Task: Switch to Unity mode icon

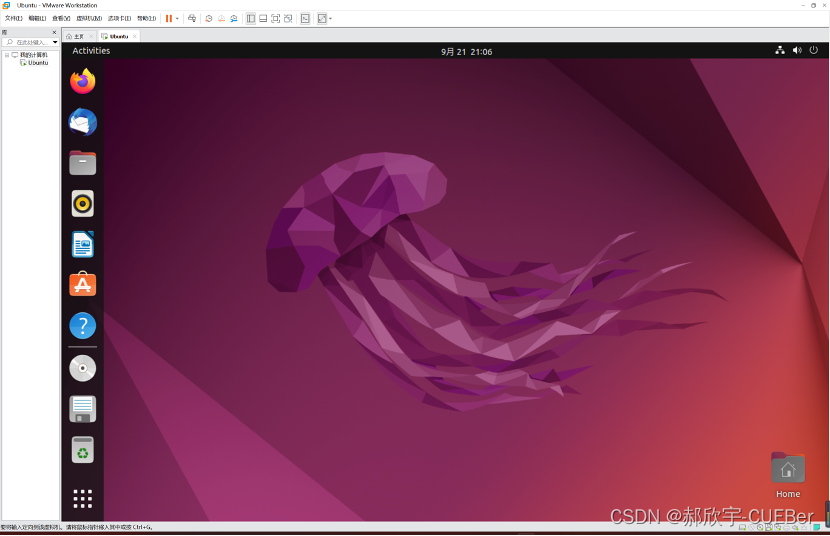Action: pos(288,19)
